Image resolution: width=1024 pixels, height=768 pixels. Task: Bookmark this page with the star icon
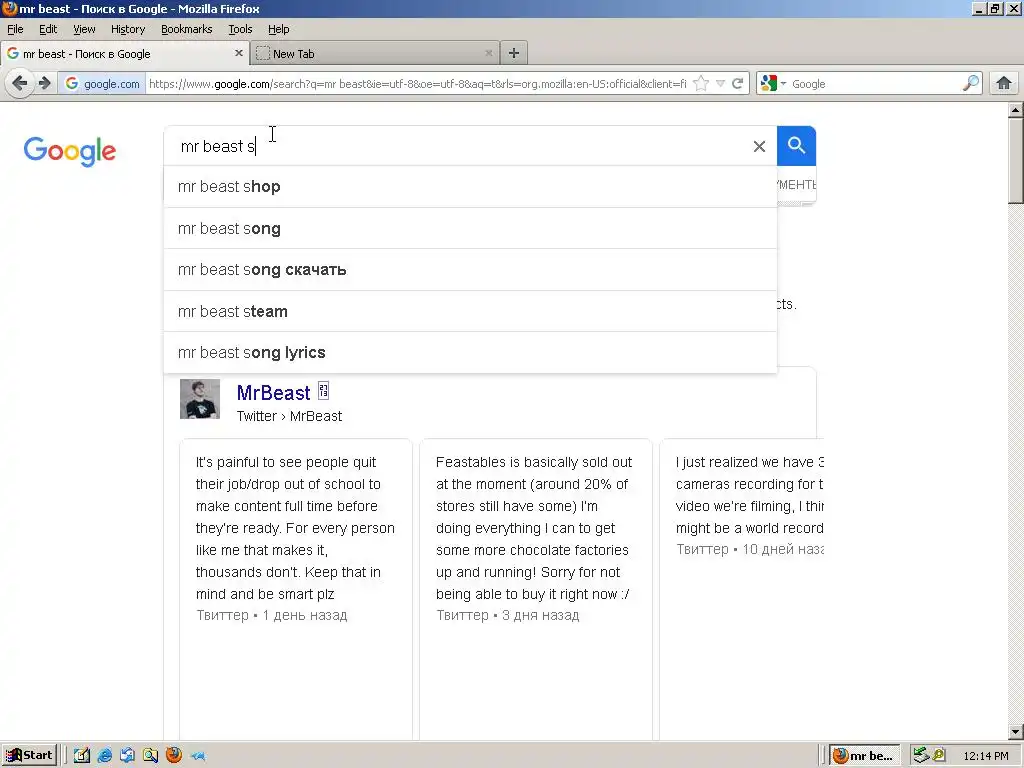[701, 84]
